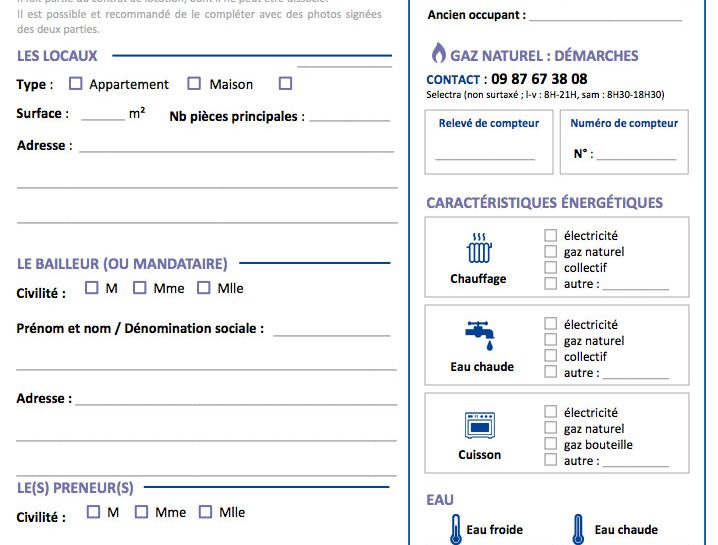Click the radiator icon above Chauffage
This screenshot has height=545, width=718.
coord(479,247)
